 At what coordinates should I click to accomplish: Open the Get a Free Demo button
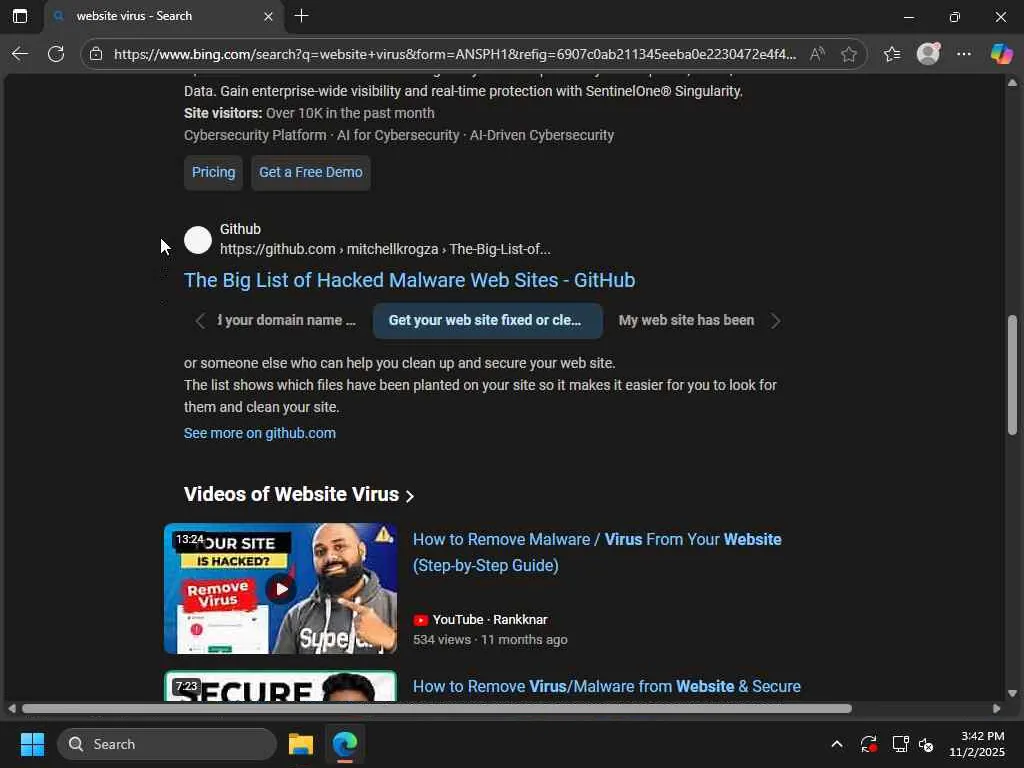pos(311,172)
